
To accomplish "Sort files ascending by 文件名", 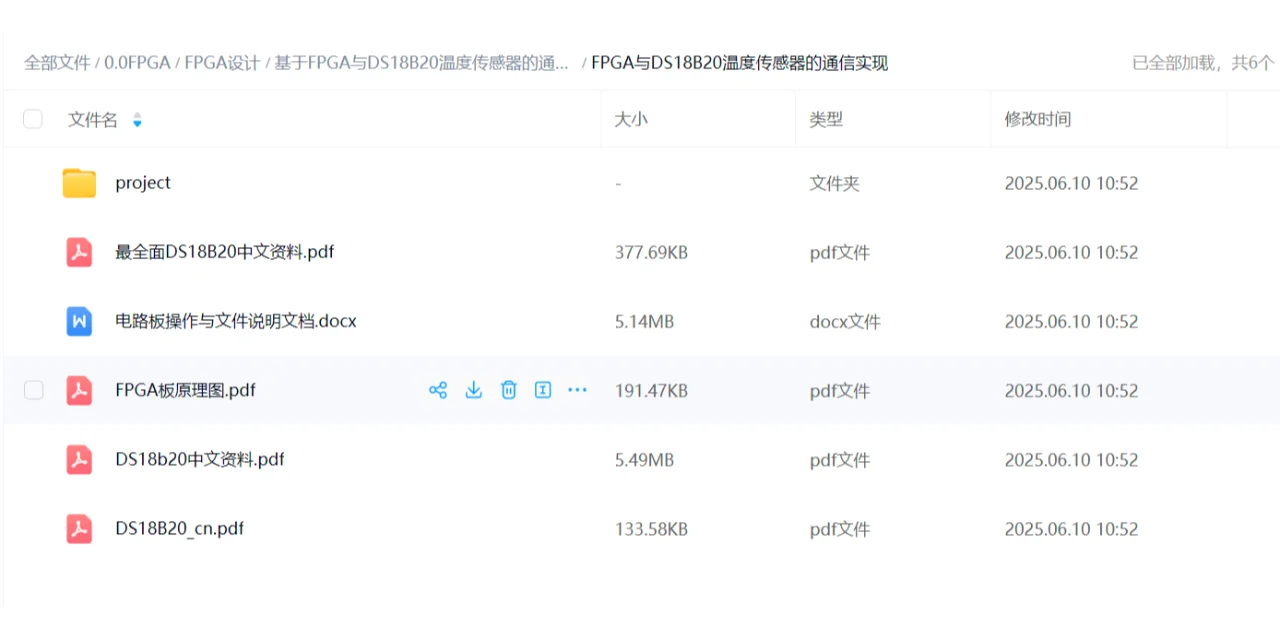I will [x=137, y=114].
